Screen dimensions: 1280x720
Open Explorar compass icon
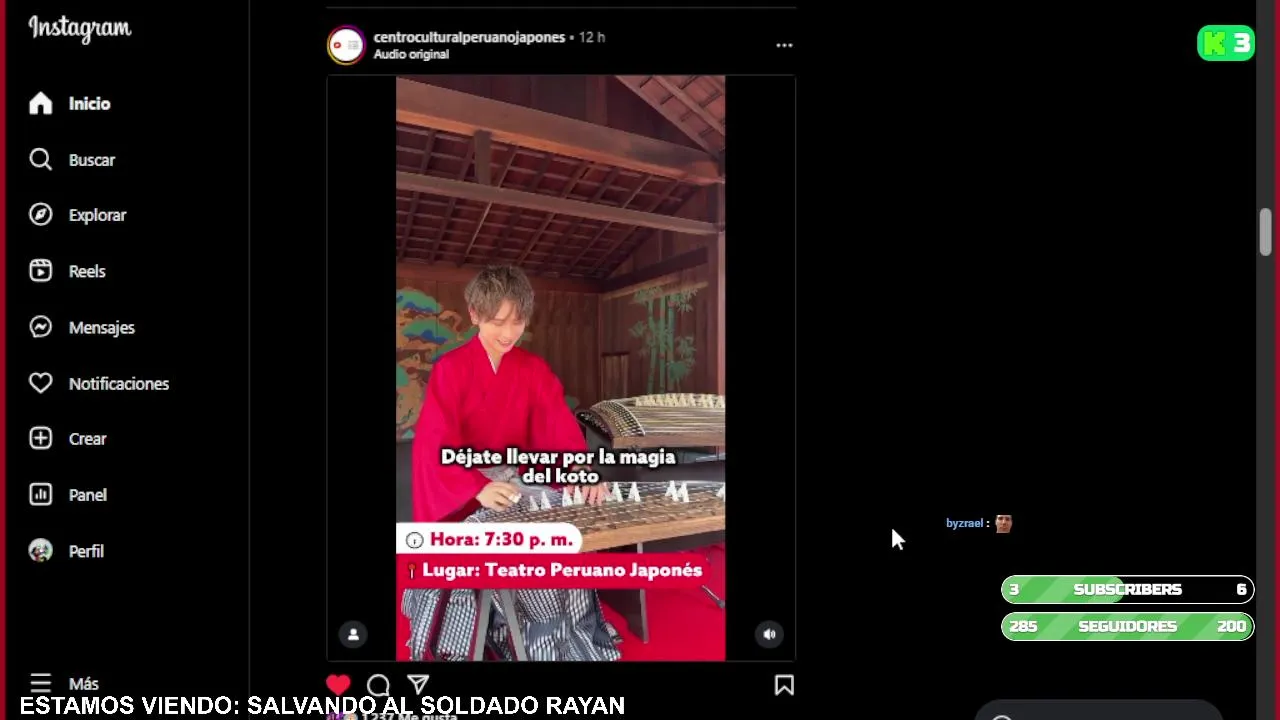click(40, 215)
